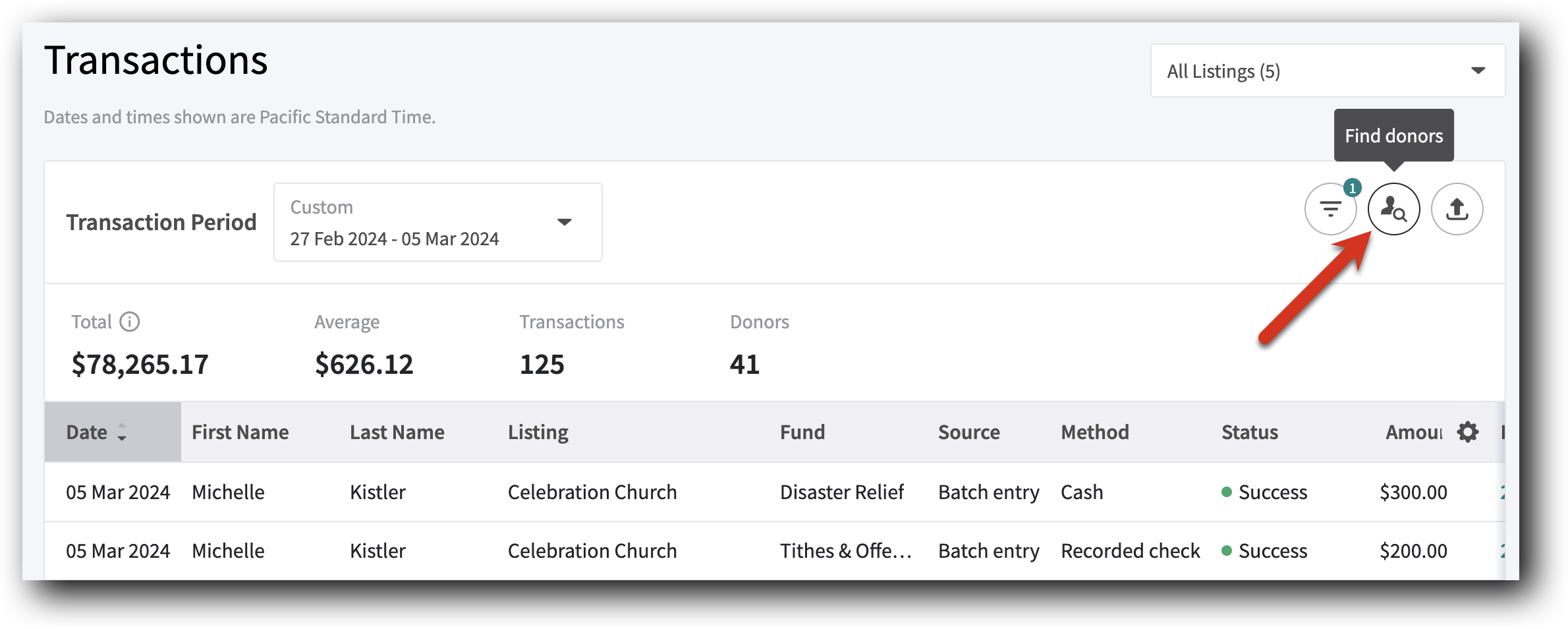This screenshot has width=1568, height=629.
Task: Select the Fund column header
Action: click(802, 432)
